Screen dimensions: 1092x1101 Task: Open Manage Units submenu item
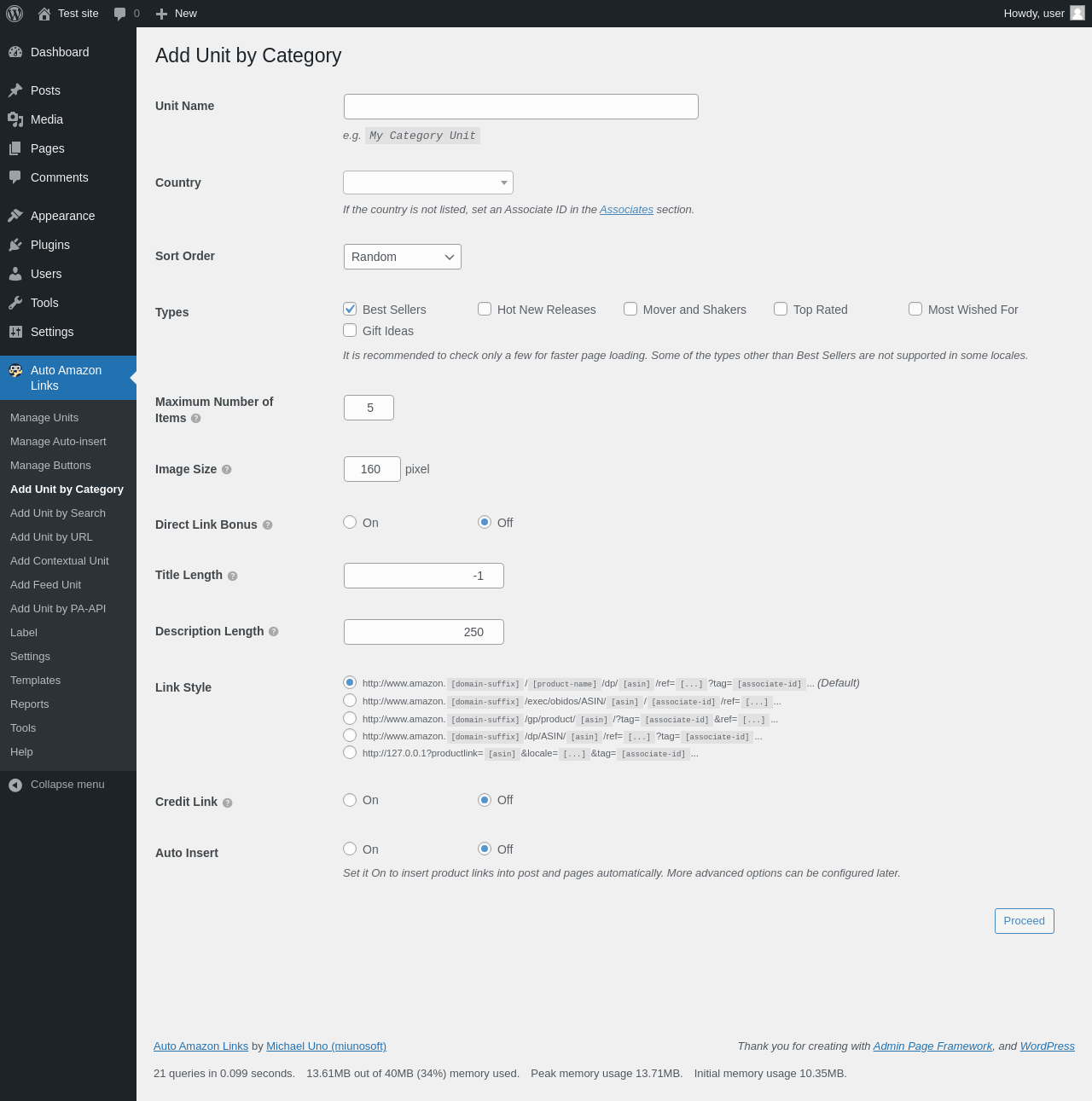44,418
